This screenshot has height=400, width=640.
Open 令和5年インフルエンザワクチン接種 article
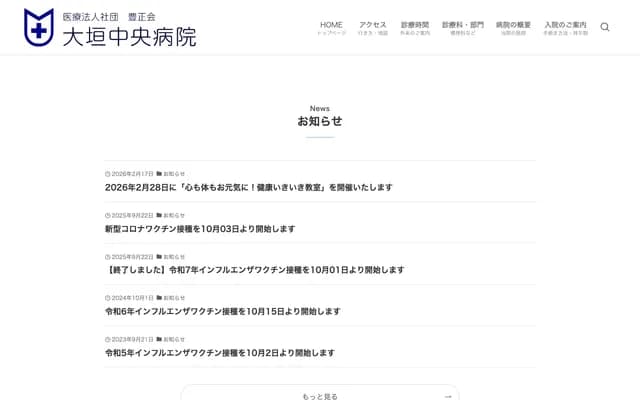click(219, 353)
